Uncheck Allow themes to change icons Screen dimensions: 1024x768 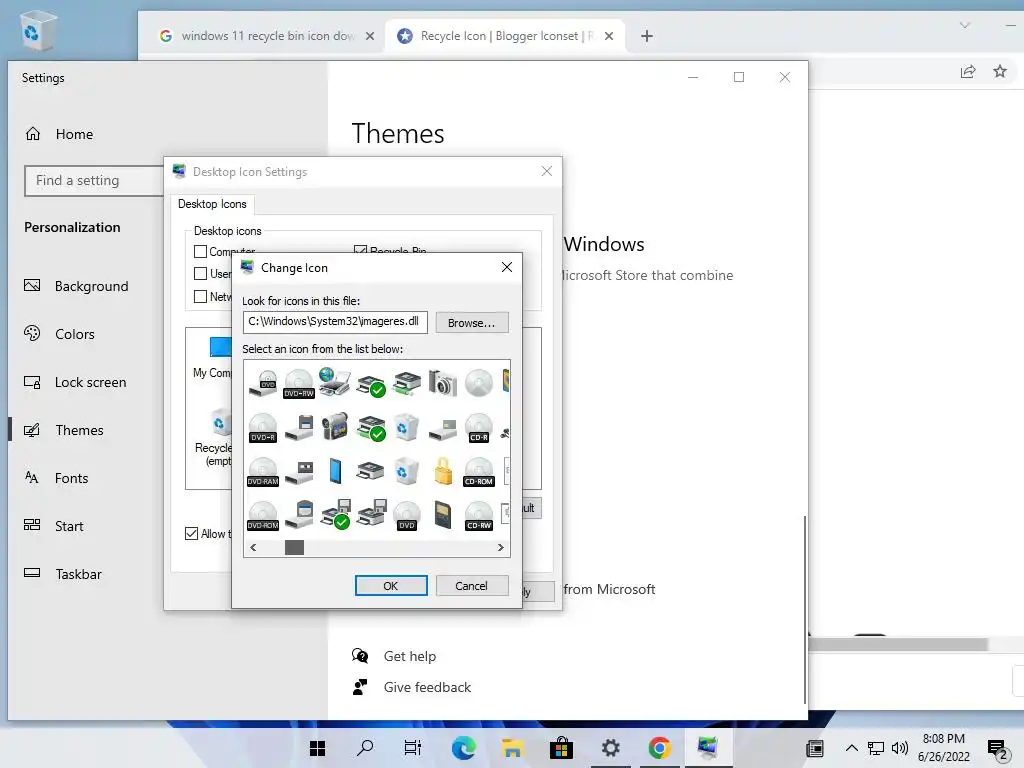tap(191, 534)
